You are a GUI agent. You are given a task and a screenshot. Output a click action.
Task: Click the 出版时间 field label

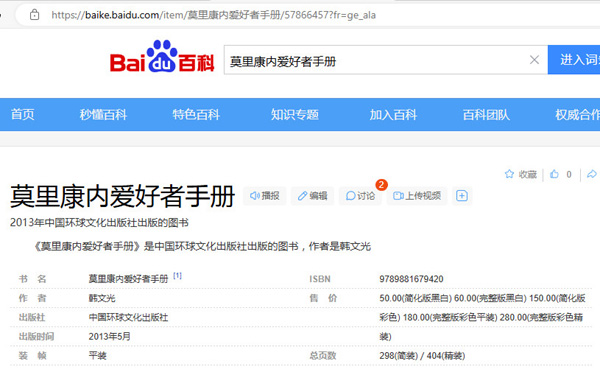click(x=36, y=336)
